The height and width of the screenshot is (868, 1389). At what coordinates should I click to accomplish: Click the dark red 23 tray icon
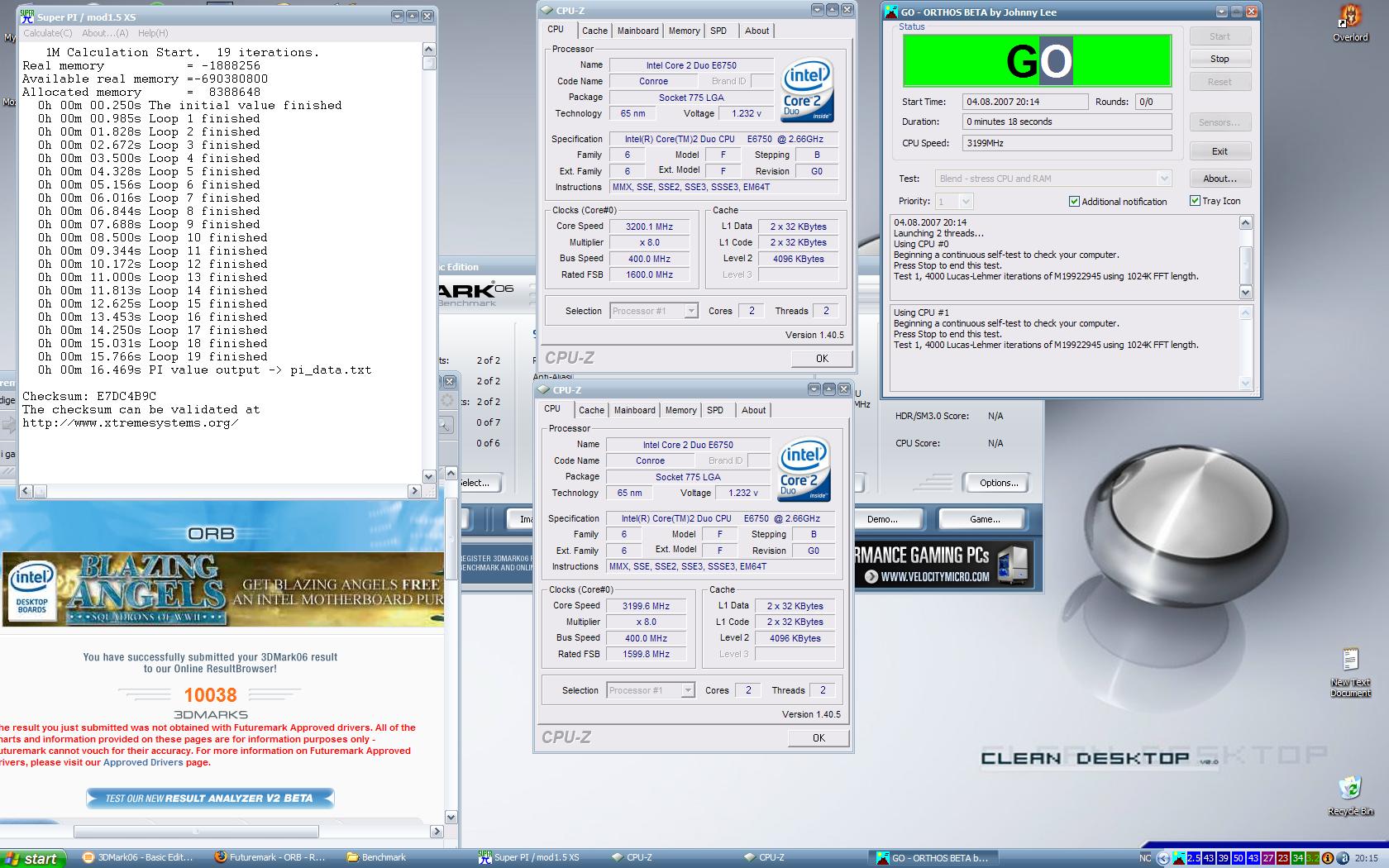pos(1283,858)
